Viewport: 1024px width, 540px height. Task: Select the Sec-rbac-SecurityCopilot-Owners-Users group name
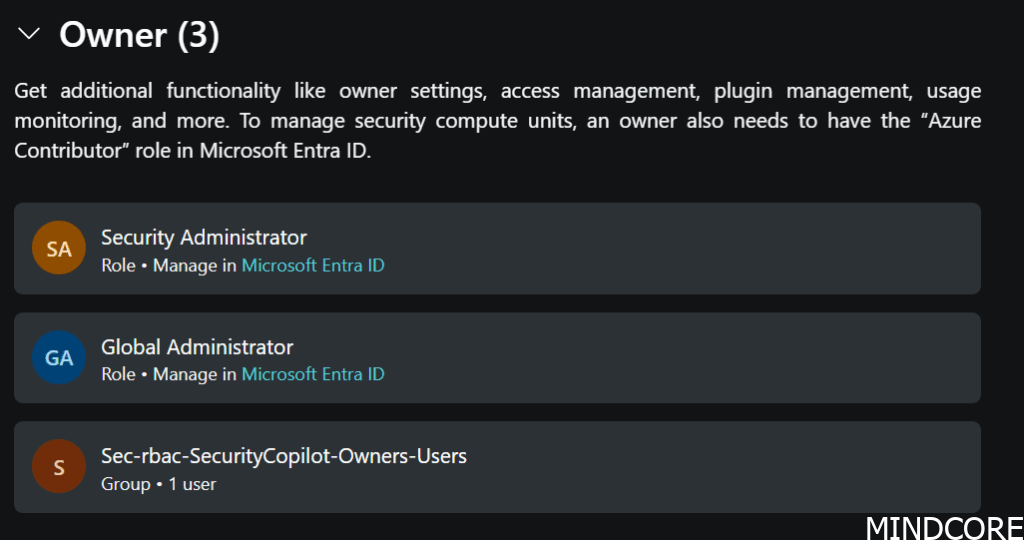284,456
